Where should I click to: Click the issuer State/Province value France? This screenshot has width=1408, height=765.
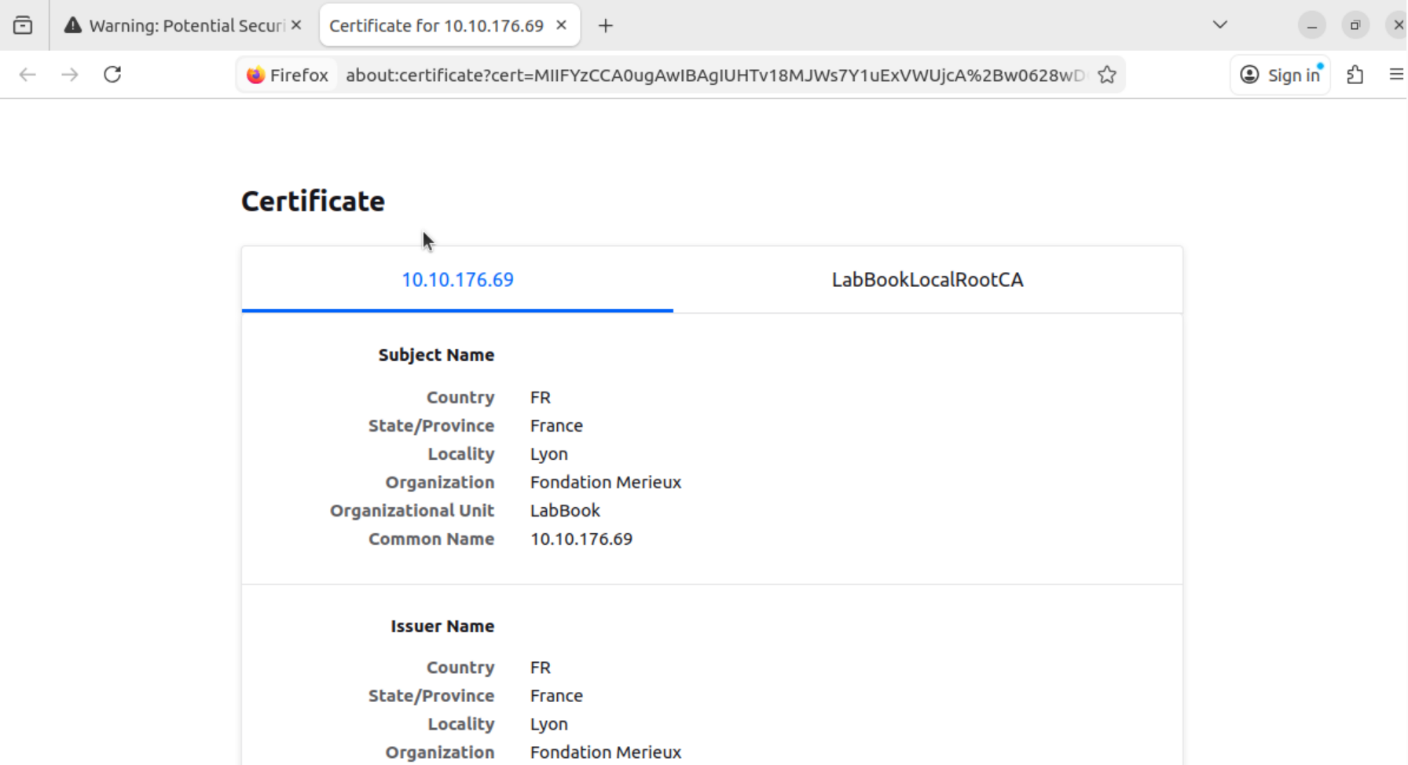click(x=556, y=696)
